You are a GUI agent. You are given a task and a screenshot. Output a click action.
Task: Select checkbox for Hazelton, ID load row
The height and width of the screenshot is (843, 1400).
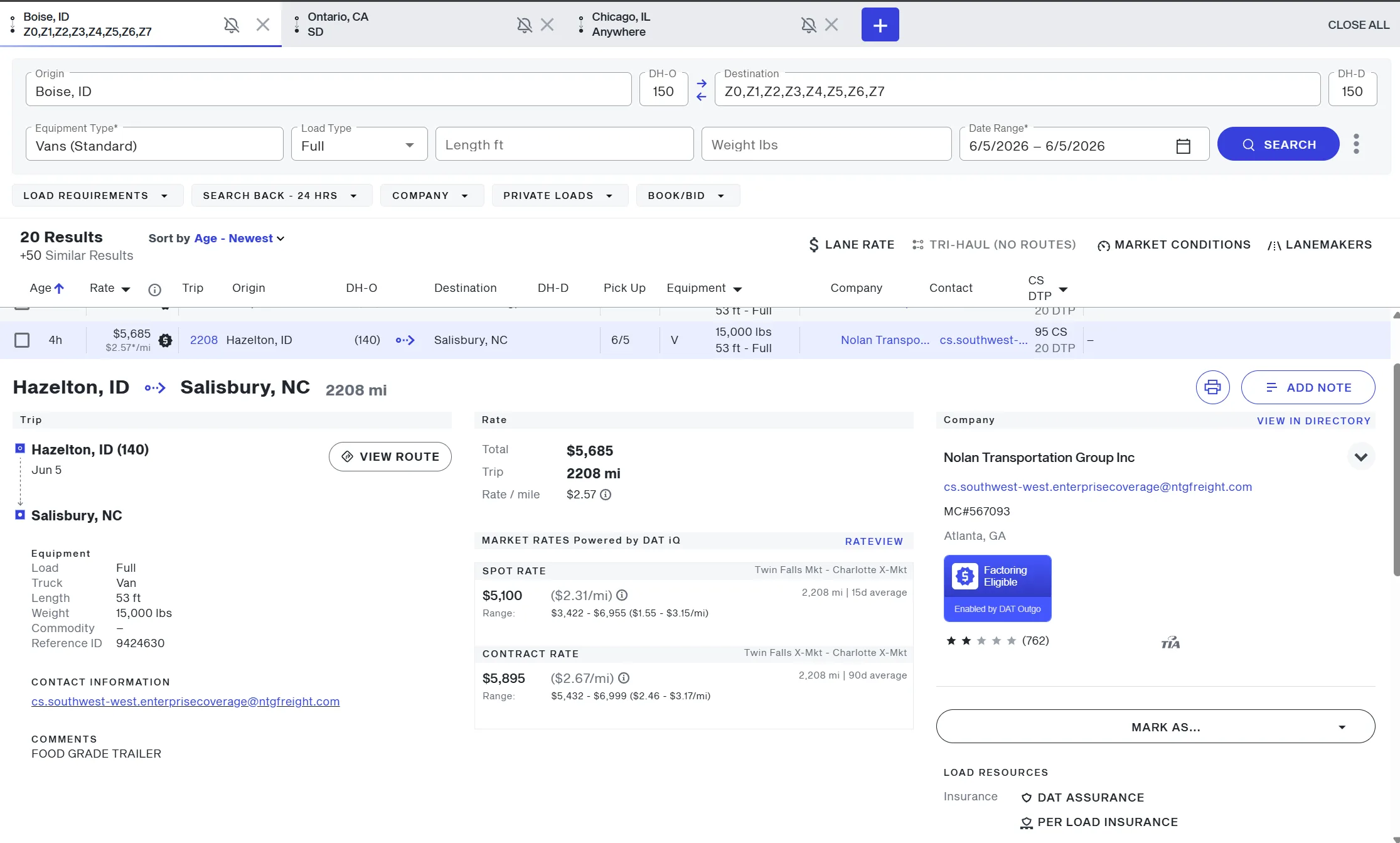[x=22, y=340]
